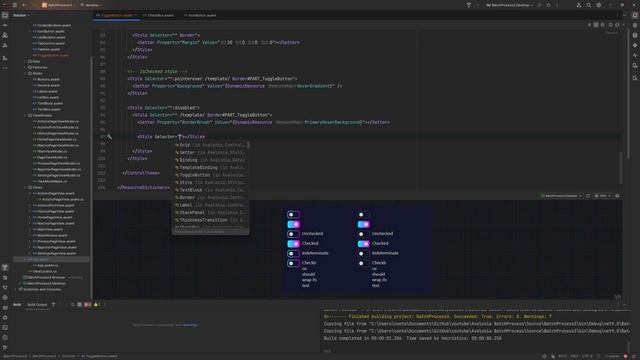Click the search icon in Build toolbar
The width and height of the screenshot is (640, 360).
[73, 304]
